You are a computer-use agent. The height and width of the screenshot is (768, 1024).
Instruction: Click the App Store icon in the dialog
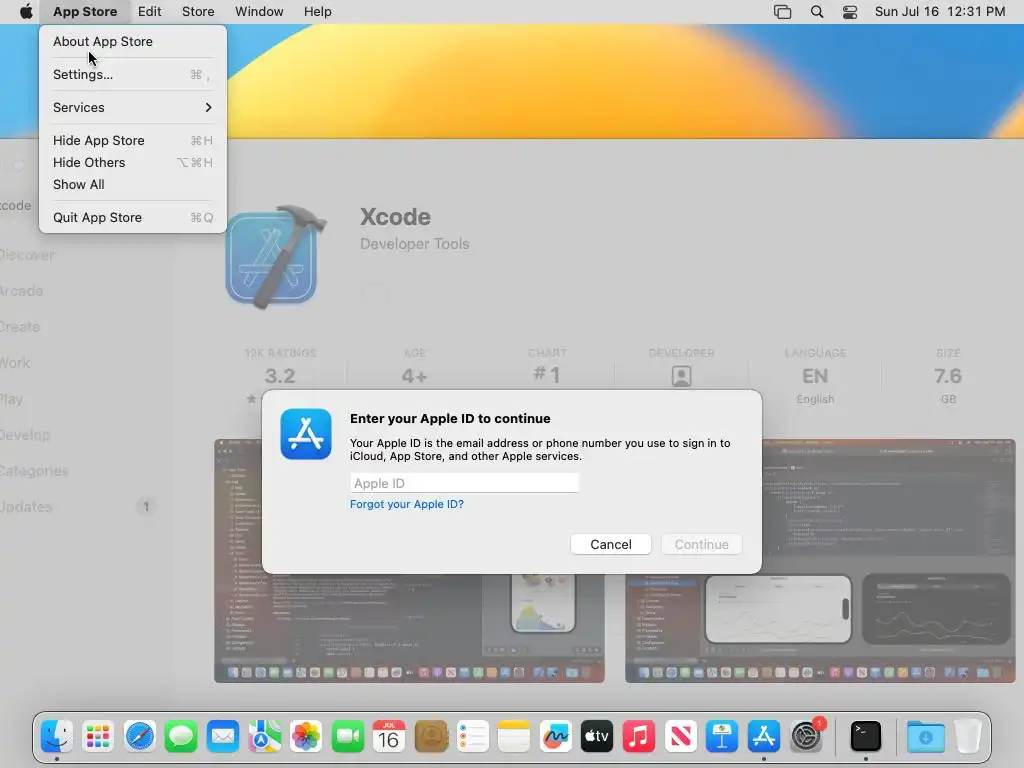click(306, 434)
